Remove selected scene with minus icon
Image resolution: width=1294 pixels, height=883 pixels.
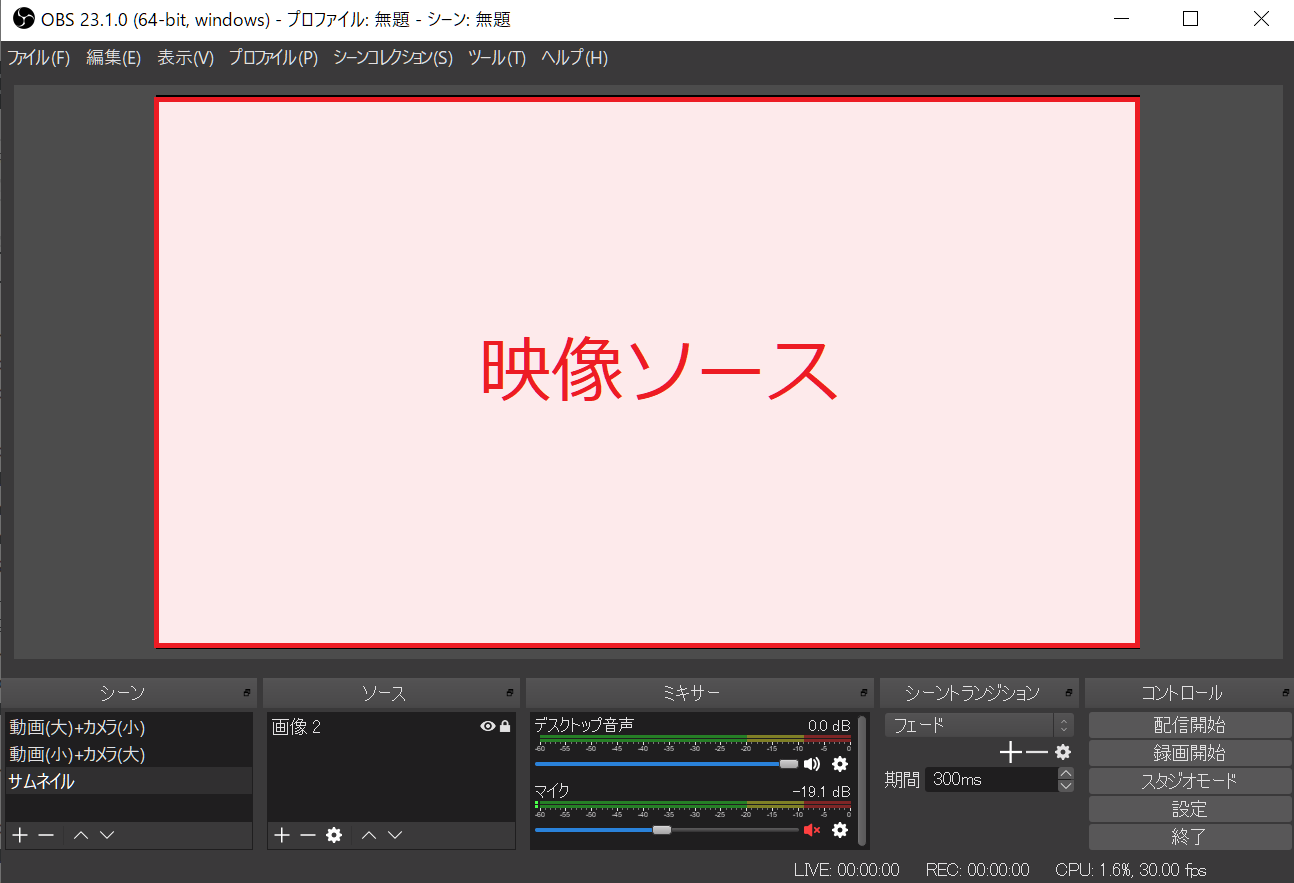[46, 835]
